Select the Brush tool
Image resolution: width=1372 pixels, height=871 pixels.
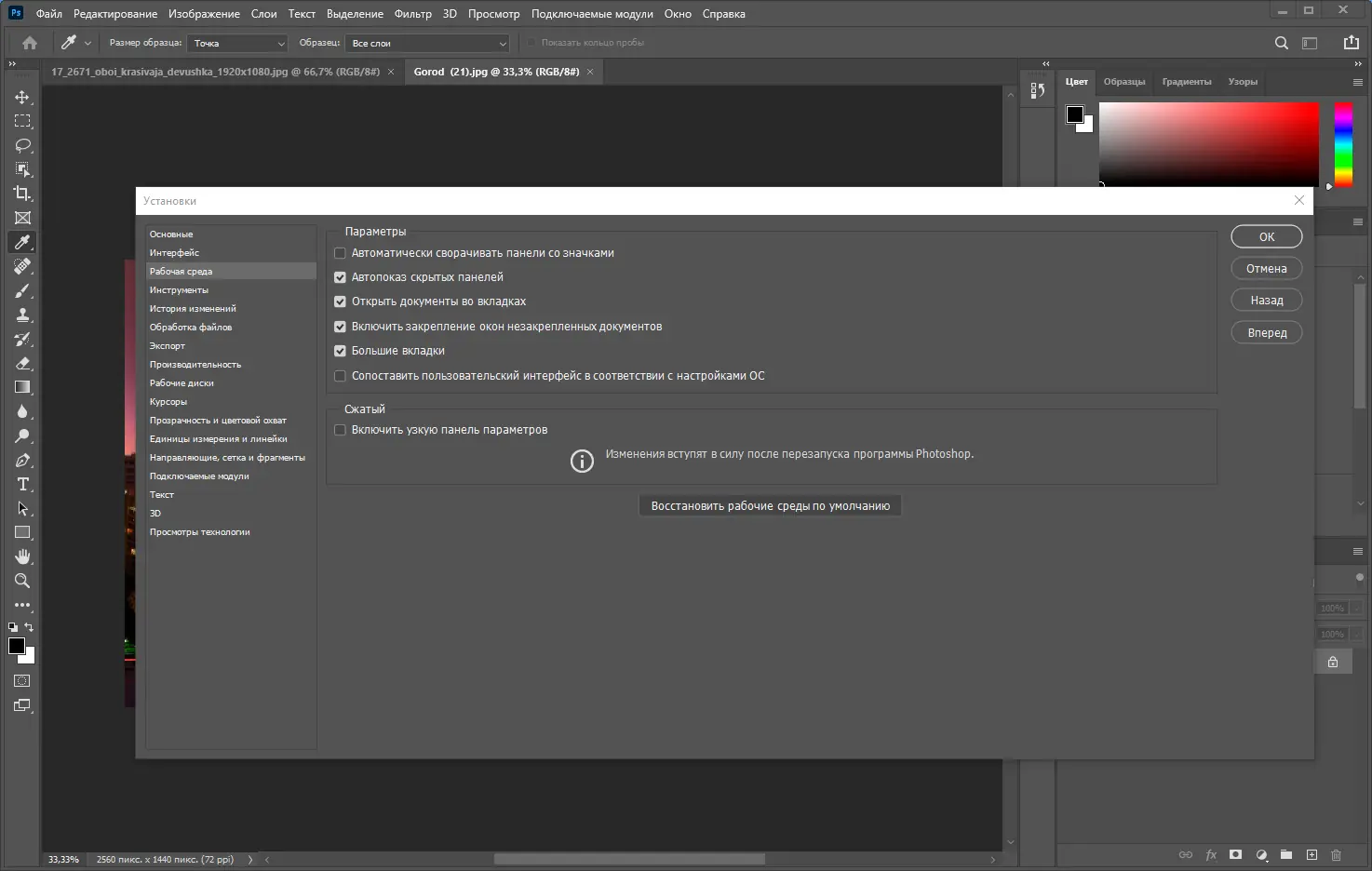22,290
